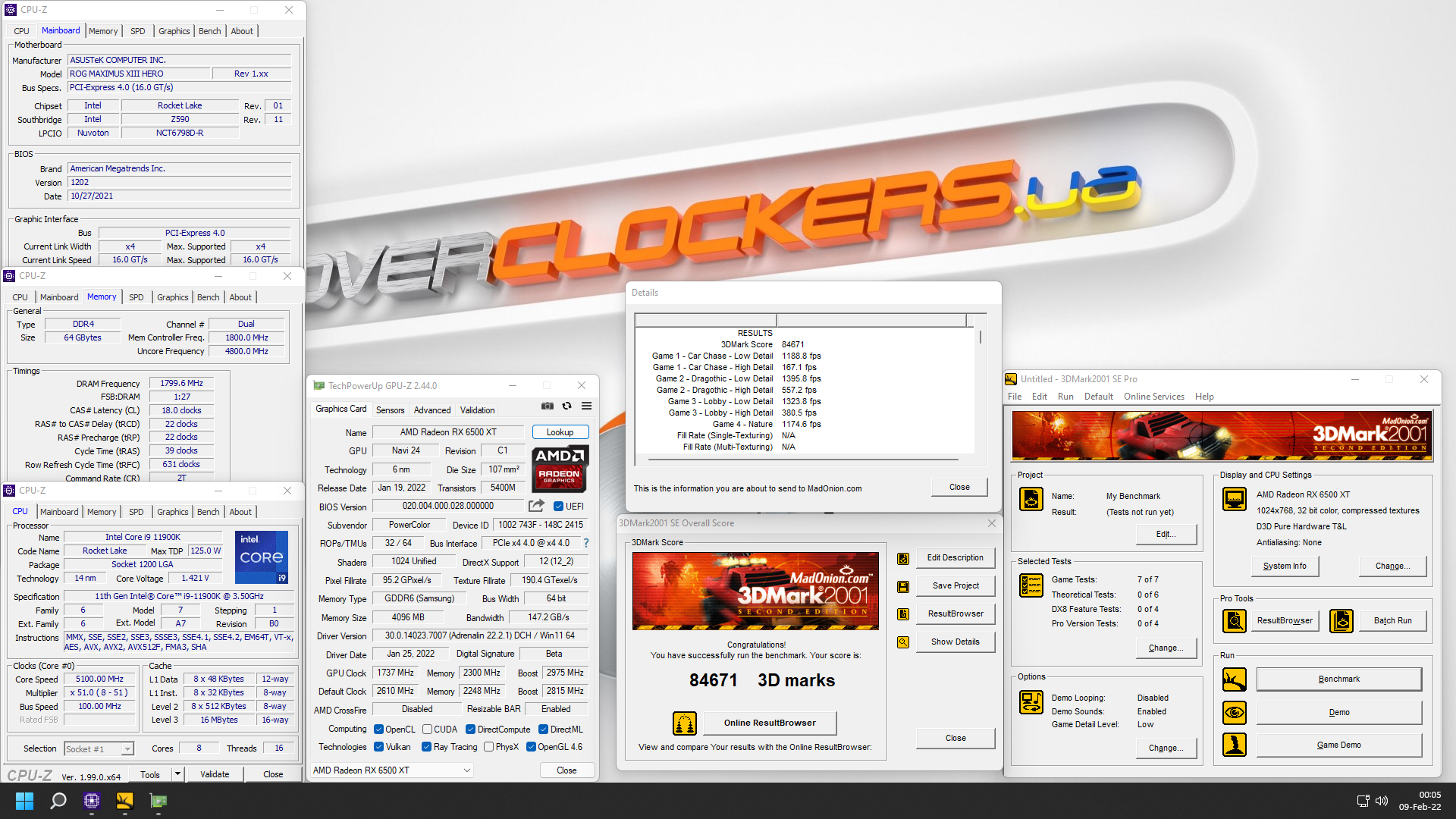Open the Help menu in 3DMark2001
The image size is (1456, 819).
(x=1204, y=397)
